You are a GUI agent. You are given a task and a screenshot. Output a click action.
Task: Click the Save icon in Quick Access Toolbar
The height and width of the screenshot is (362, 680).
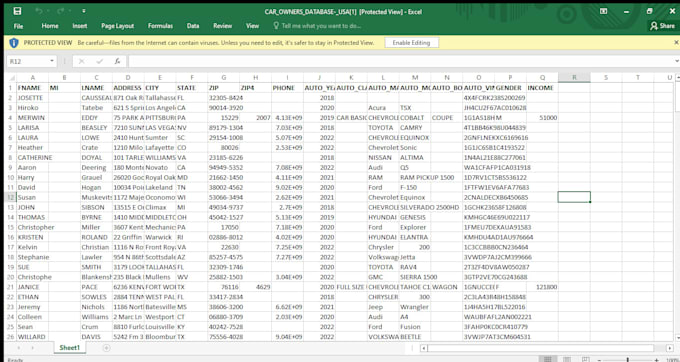pyautogui.click(x=17, y=11)
